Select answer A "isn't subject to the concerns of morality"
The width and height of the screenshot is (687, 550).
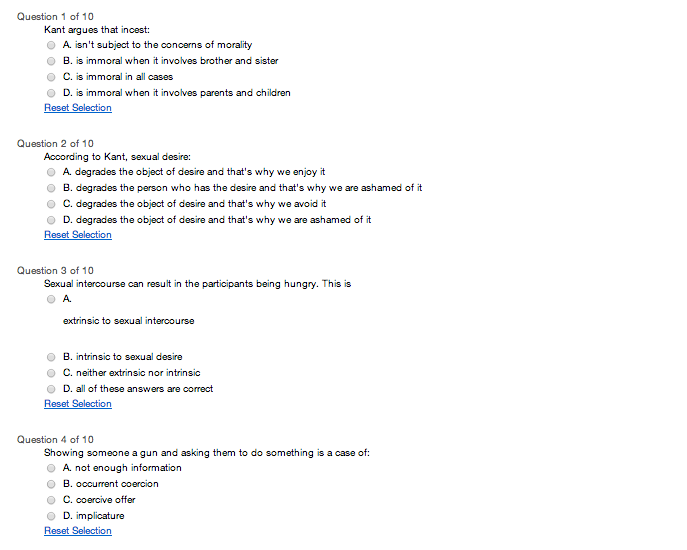point(51,45)
